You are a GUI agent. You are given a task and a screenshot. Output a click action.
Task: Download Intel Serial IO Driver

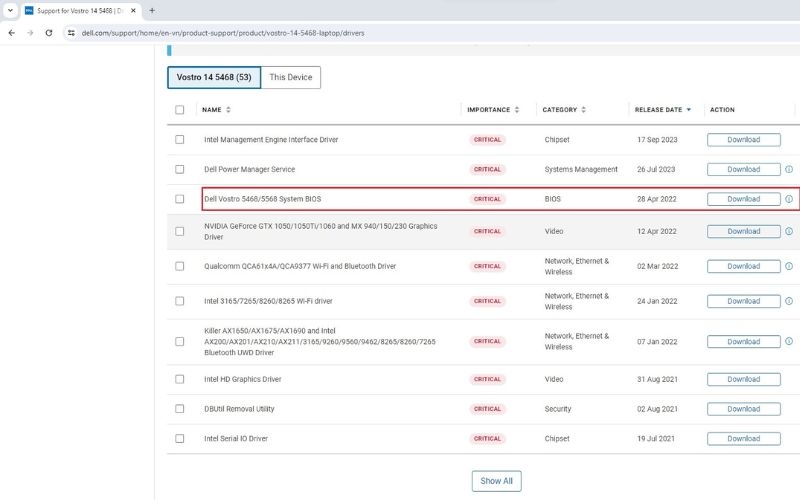click(x=743, y=438)
